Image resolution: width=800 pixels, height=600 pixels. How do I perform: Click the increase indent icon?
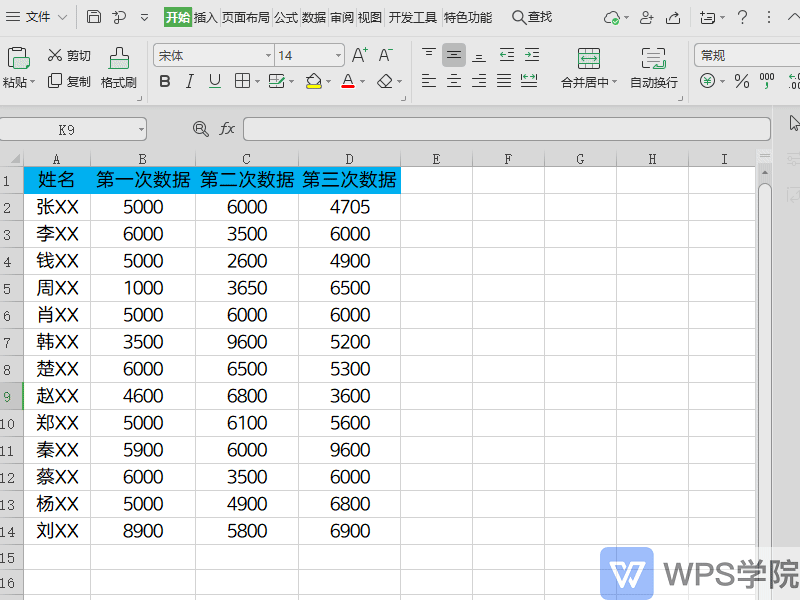(531, 55)
